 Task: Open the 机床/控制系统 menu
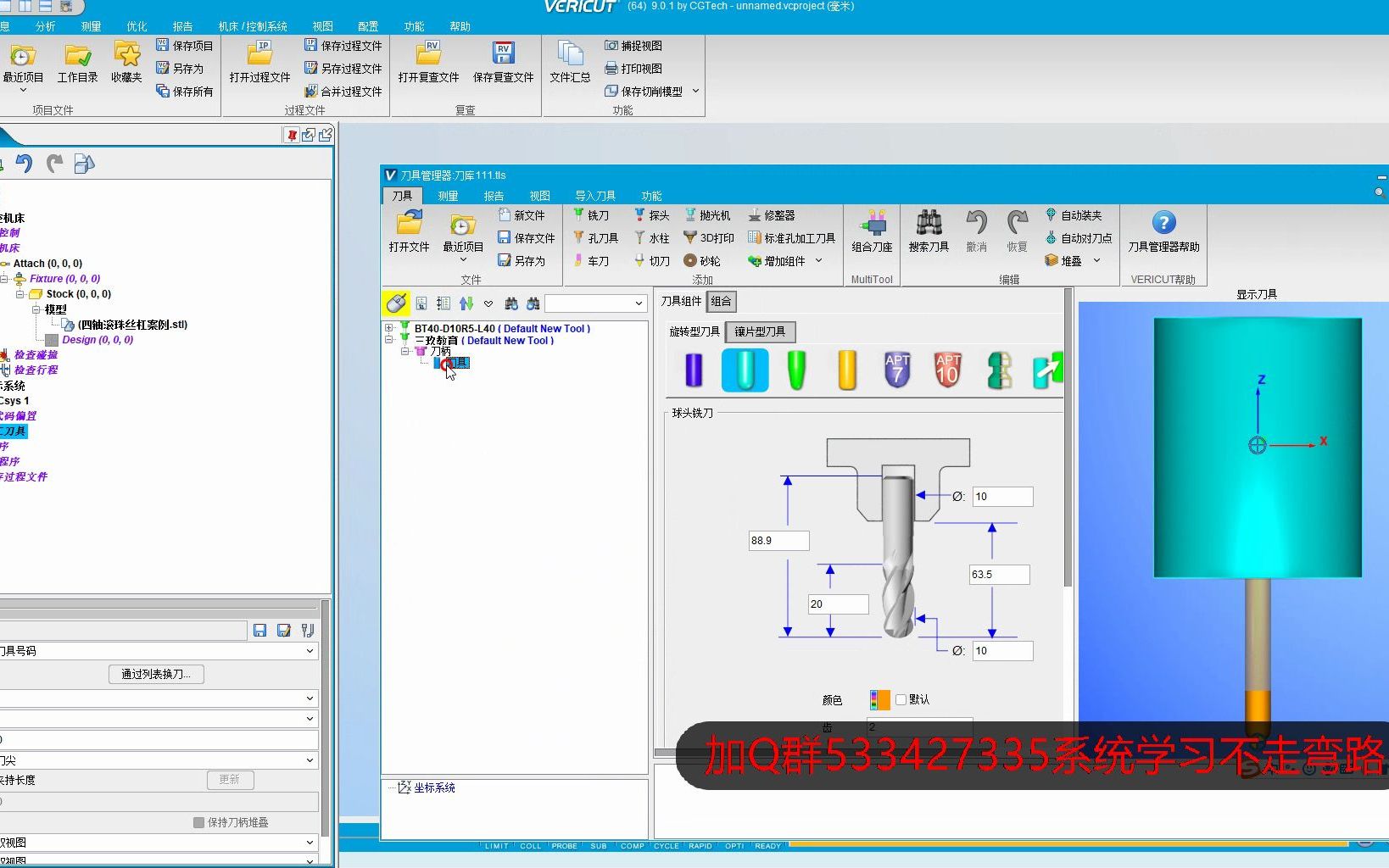click(x=253, y=26)
